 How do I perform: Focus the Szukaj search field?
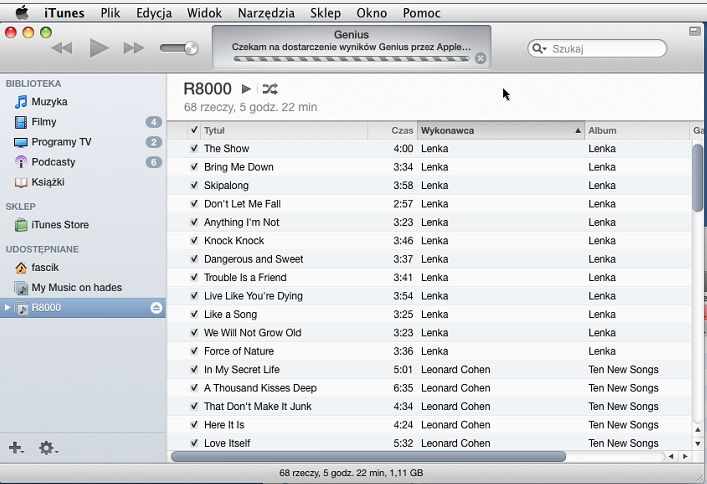(597, 48)
